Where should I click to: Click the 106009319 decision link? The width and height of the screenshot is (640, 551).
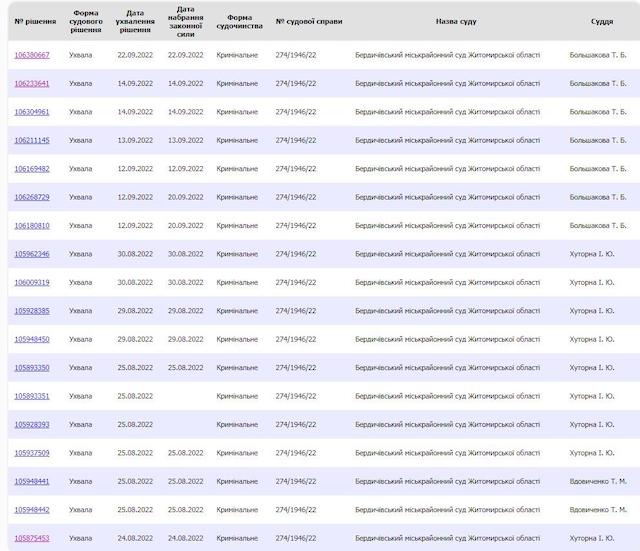click(31, 283)
